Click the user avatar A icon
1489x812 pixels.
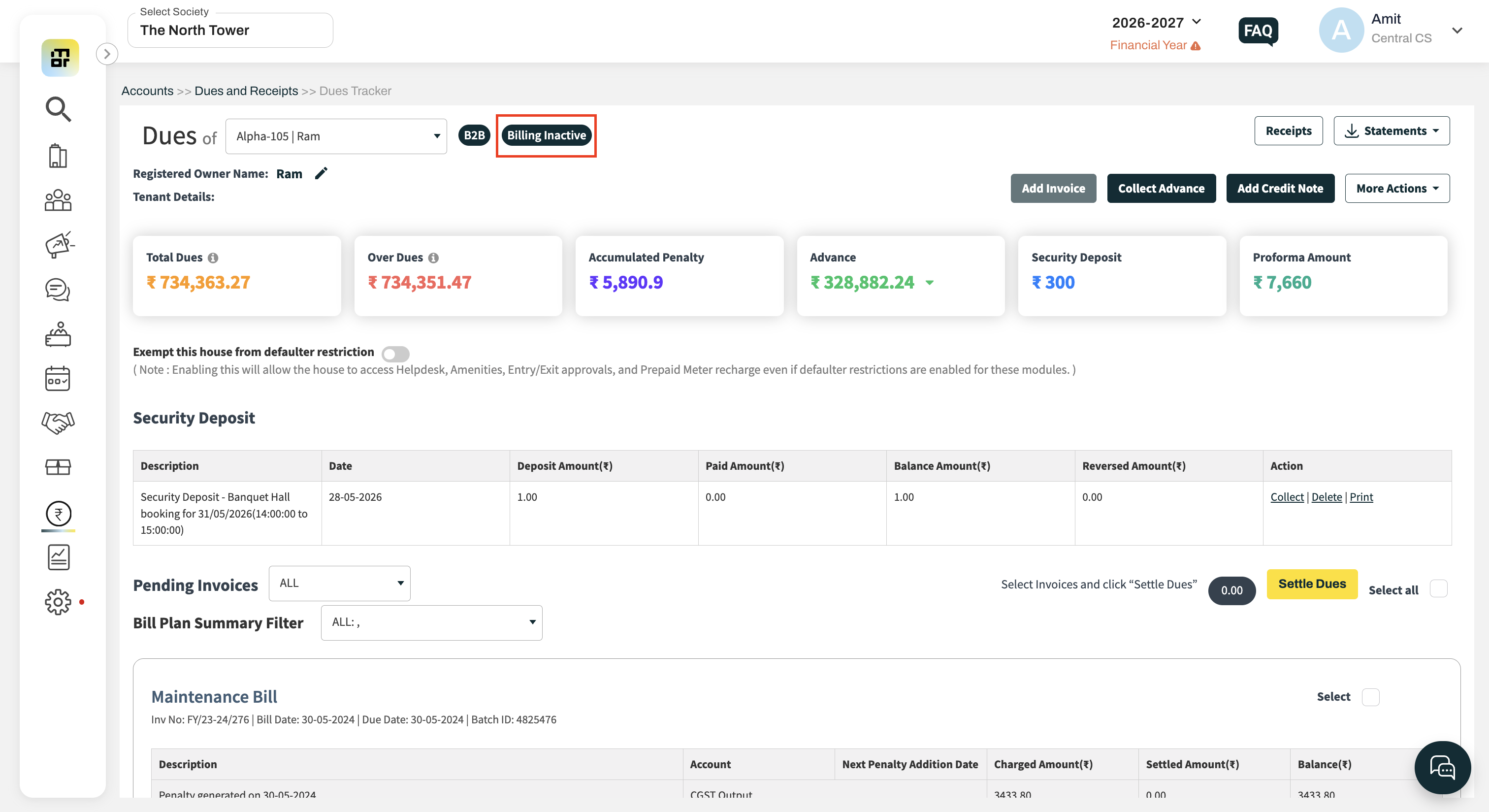pyautogui.click(x=1341, y=30)
